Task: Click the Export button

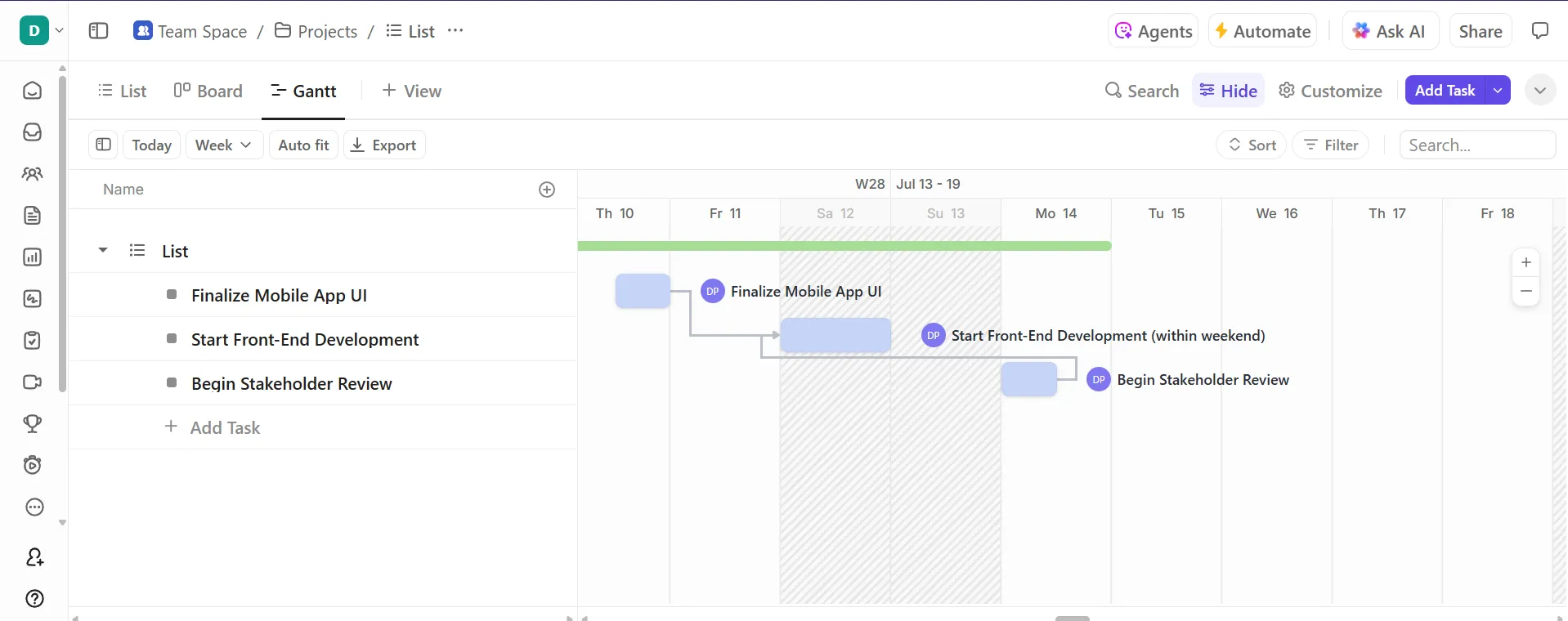Action: [x=384, y=145]
